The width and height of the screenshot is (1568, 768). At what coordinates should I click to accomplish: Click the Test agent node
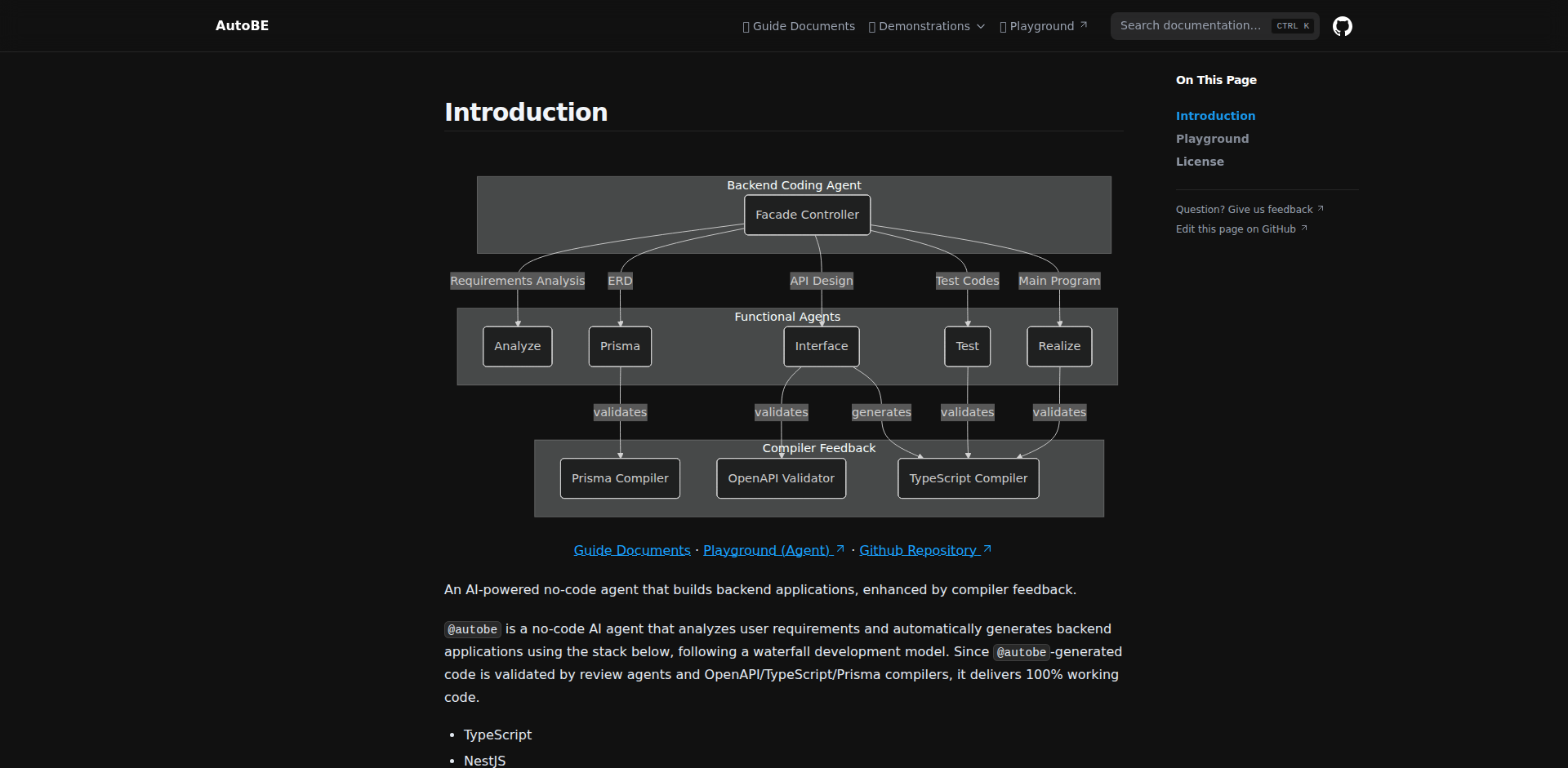968,346
